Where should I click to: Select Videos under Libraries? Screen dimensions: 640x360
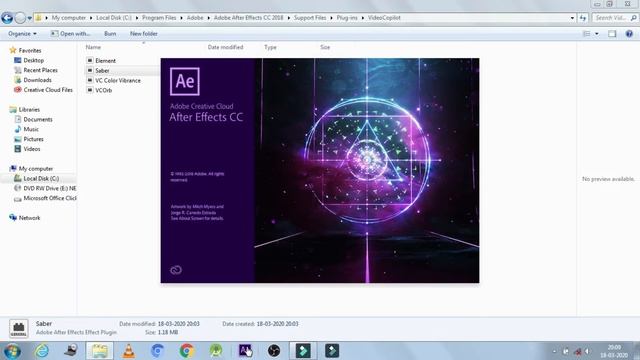32,149
